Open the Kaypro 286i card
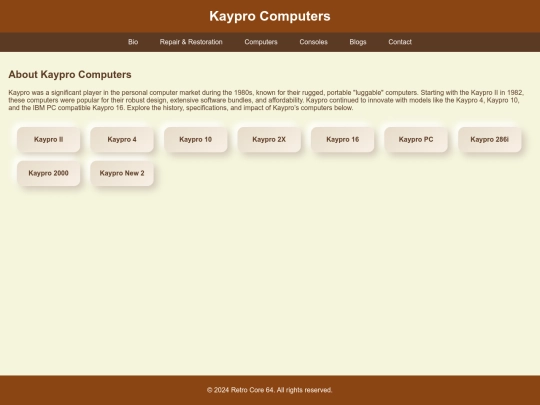Viewport: 540px width, 405px height. click(x=490, y=139)
